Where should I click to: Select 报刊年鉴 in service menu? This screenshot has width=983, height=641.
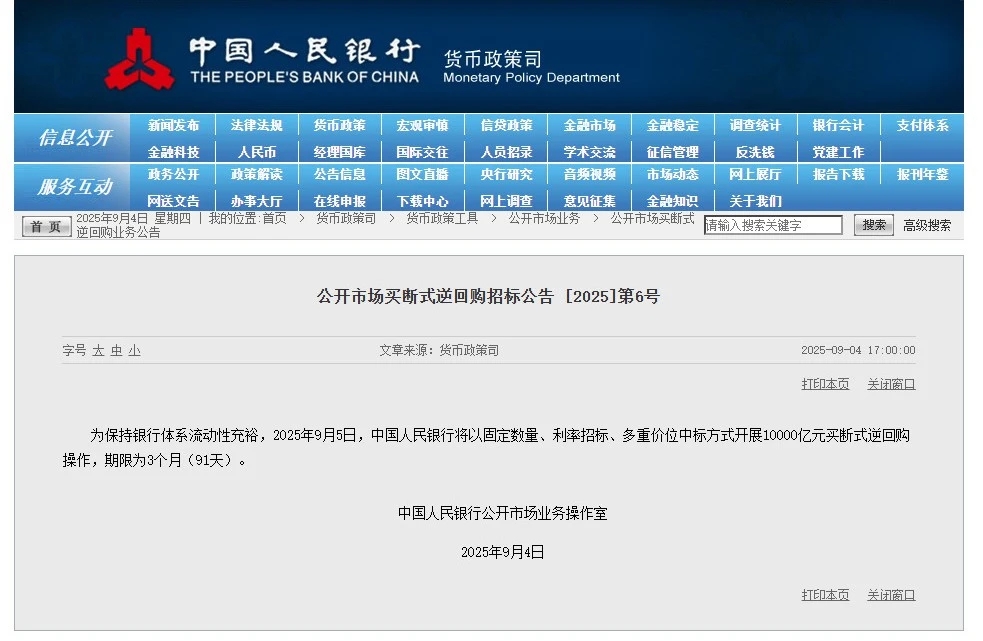click(x=922, y=174)
